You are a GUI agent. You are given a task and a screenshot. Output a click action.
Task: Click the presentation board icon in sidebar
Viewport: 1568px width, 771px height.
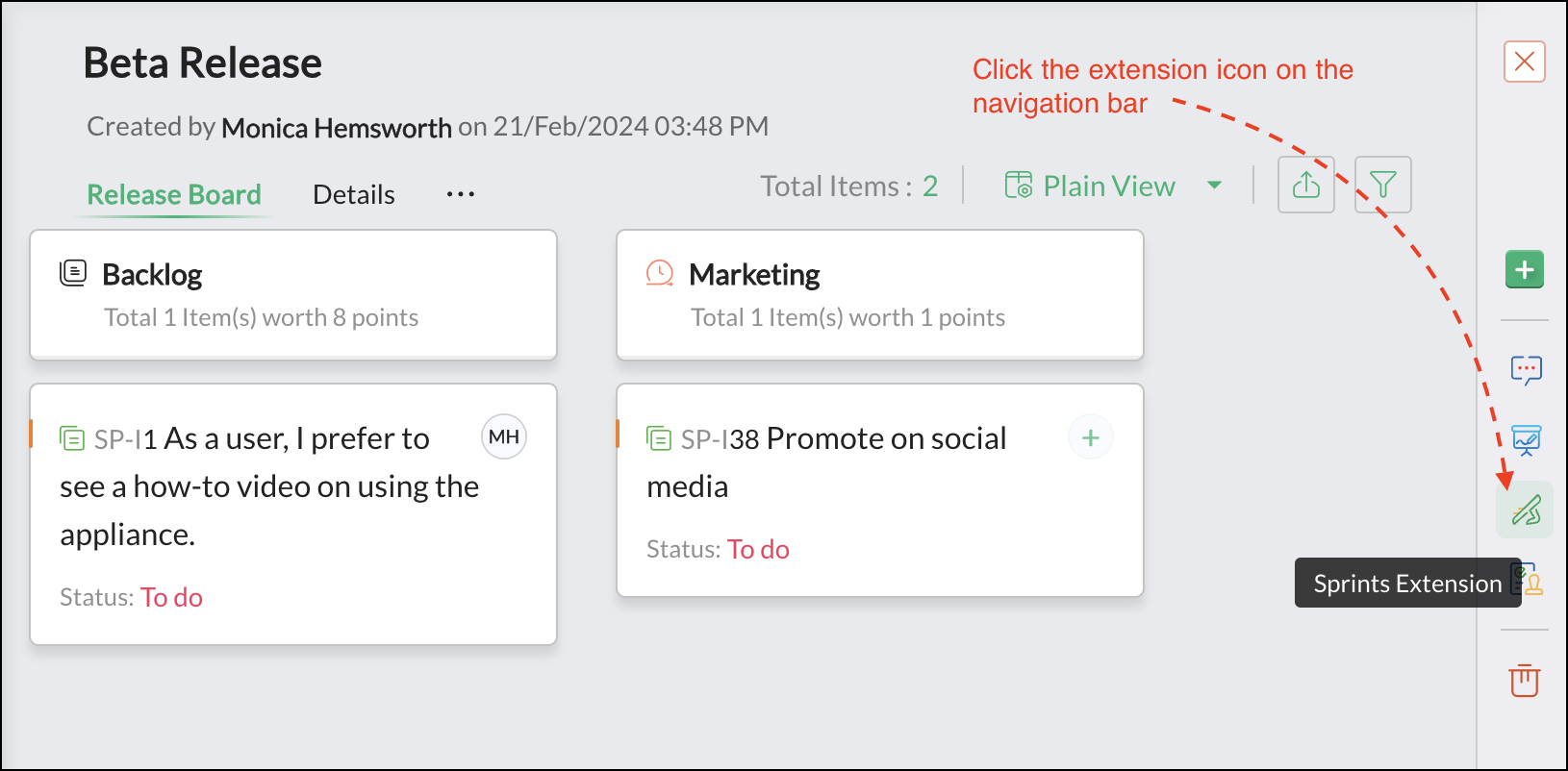tap(1526, 440)
